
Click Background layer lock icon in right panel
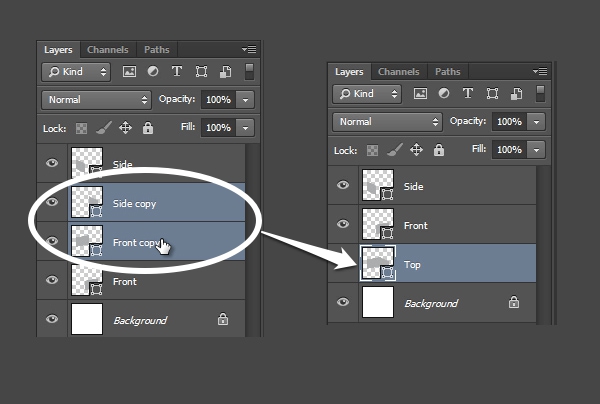(x=514, y=302)
